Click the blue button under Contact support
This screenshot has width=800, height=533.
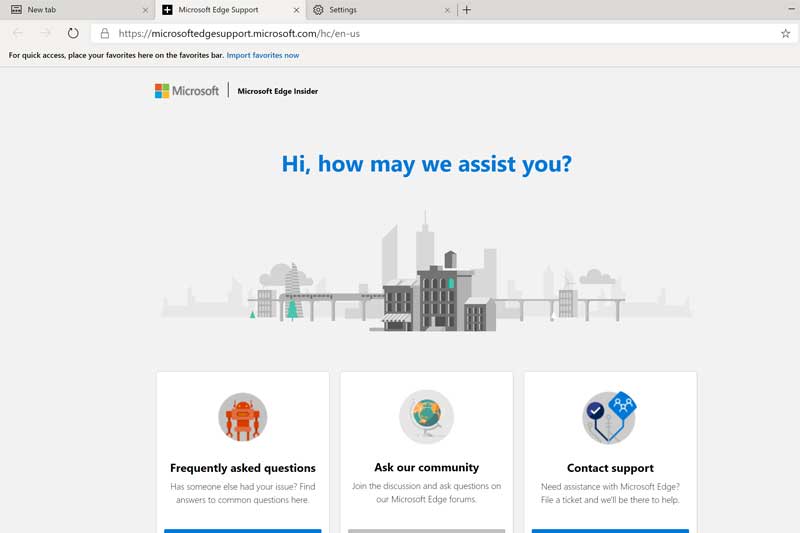[x=610, y=531]
